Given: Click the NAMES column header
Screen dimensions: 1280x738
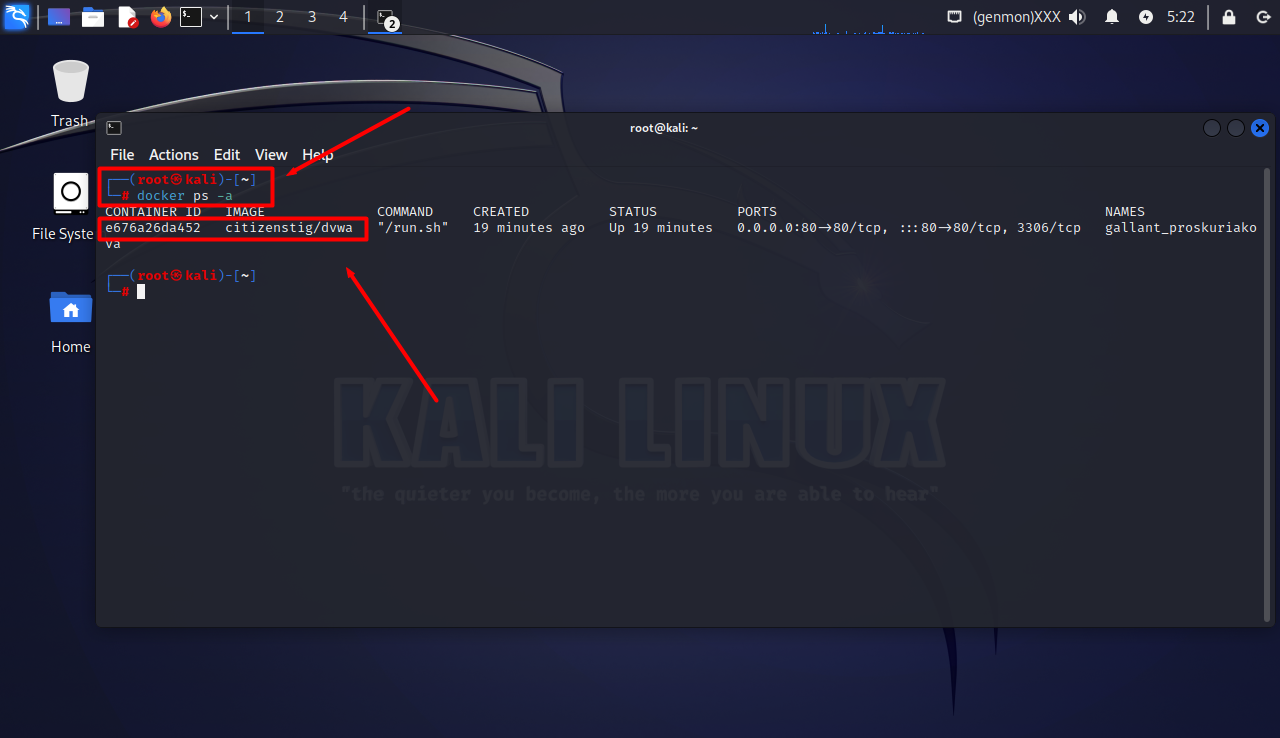Looking at the screenshot, I should click(x=1125, y=212).
